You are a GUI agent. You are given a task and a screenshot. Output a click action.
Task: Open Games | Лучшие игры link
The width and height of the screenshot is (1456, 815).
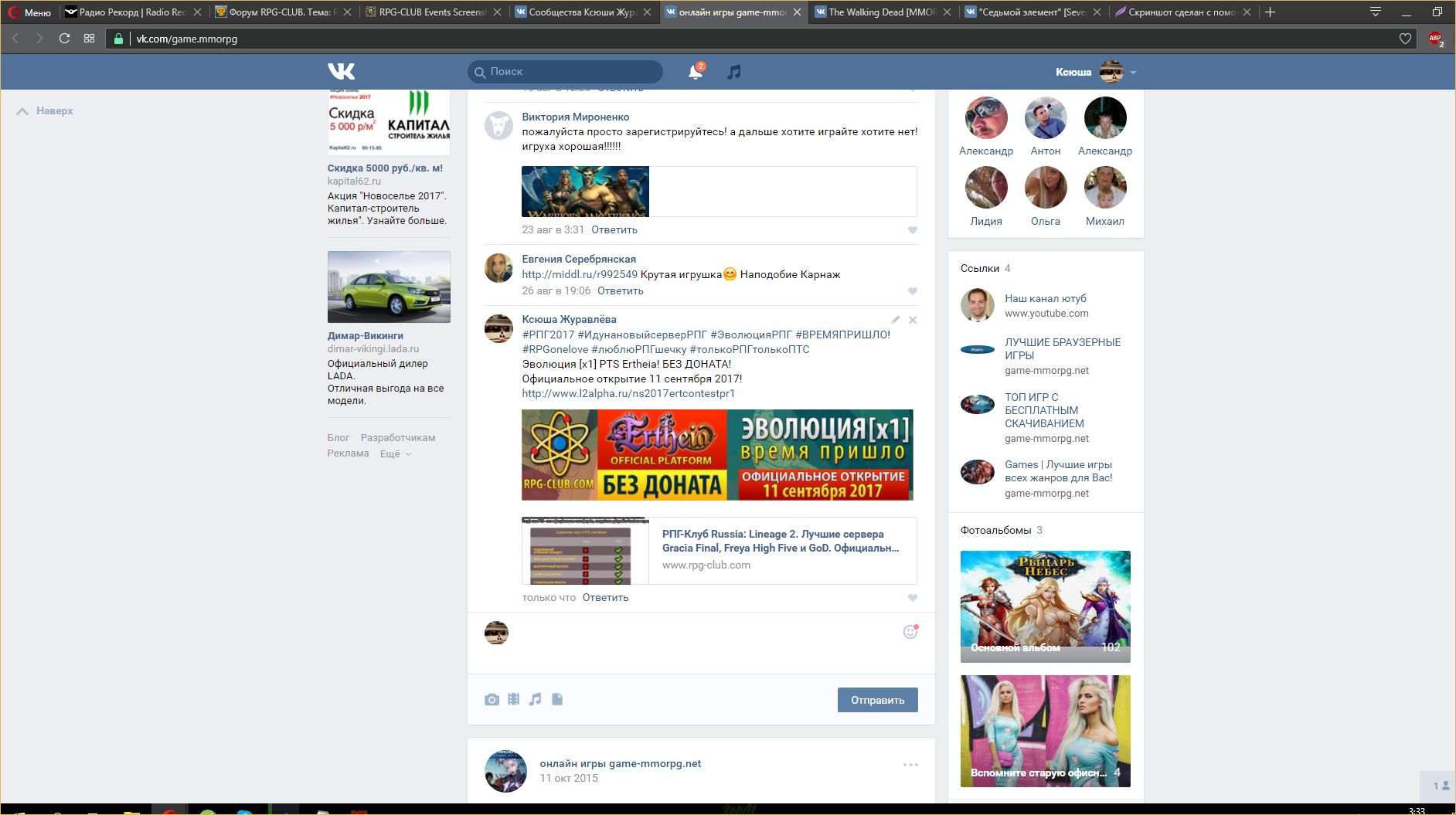pos(1058,471)
